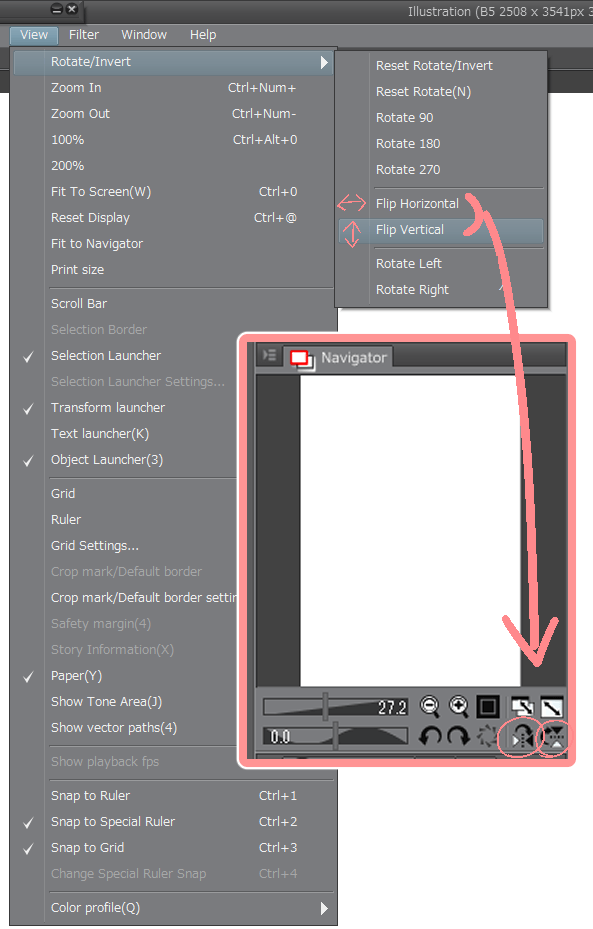Viewport: 593px width, 929px height.
Task: Choose Reset Display
Action: click(x=173, y=218)
